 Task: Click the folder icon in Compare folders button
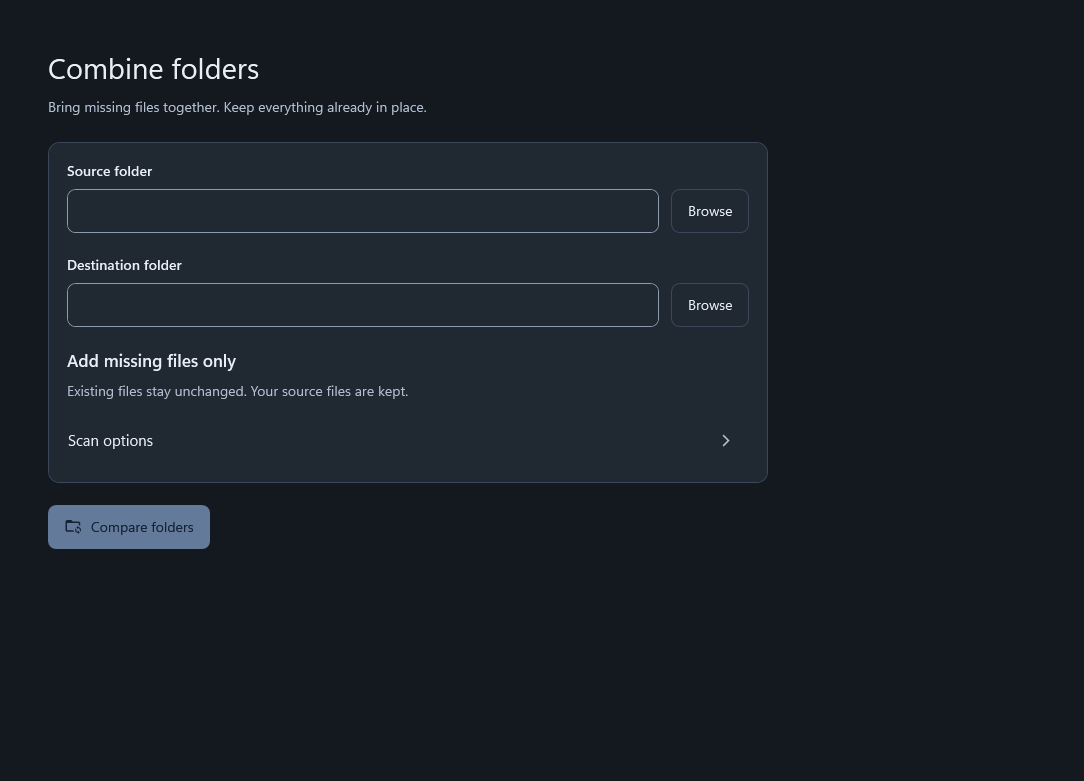73,527
